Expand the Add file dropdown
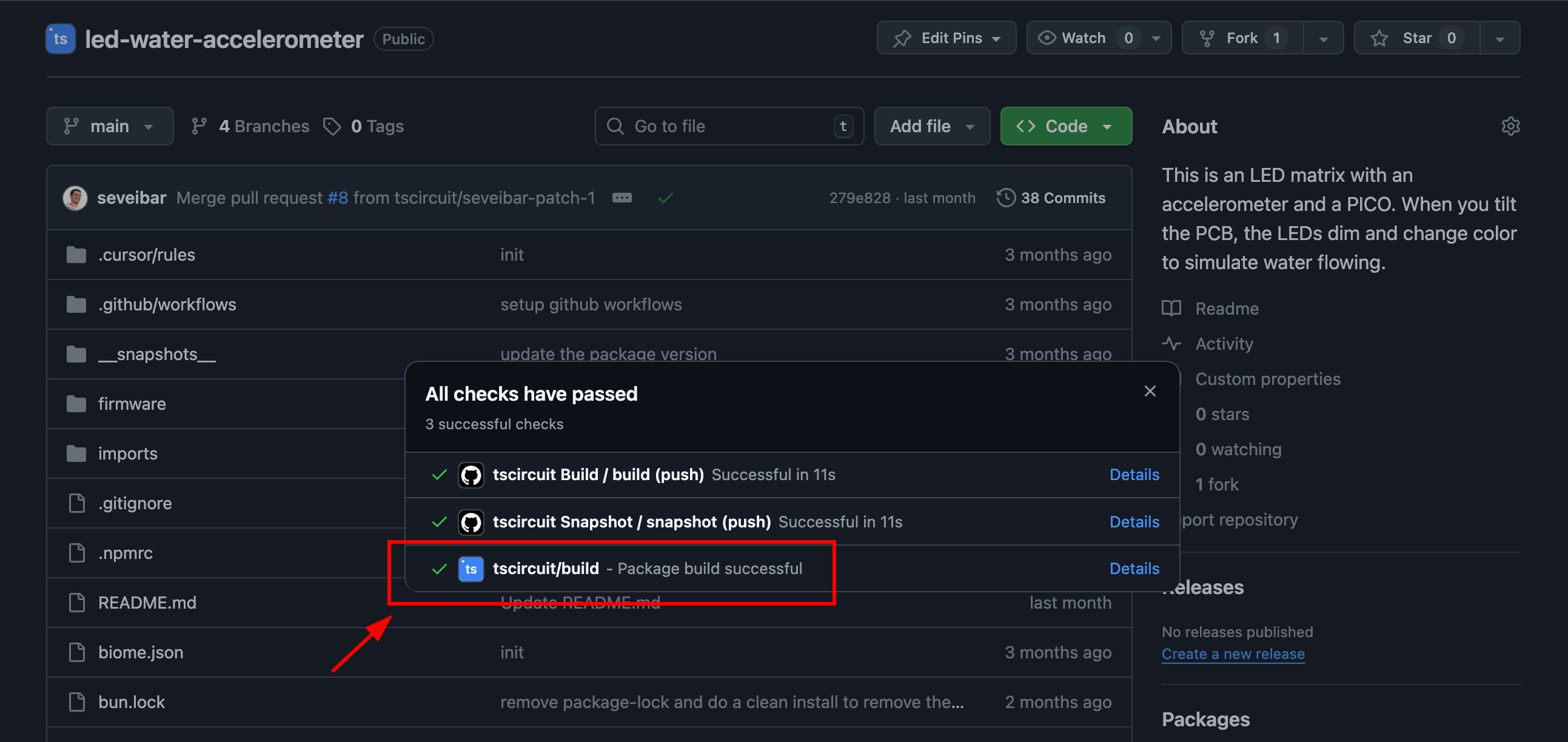The image size is (1568, 742). 931,126
